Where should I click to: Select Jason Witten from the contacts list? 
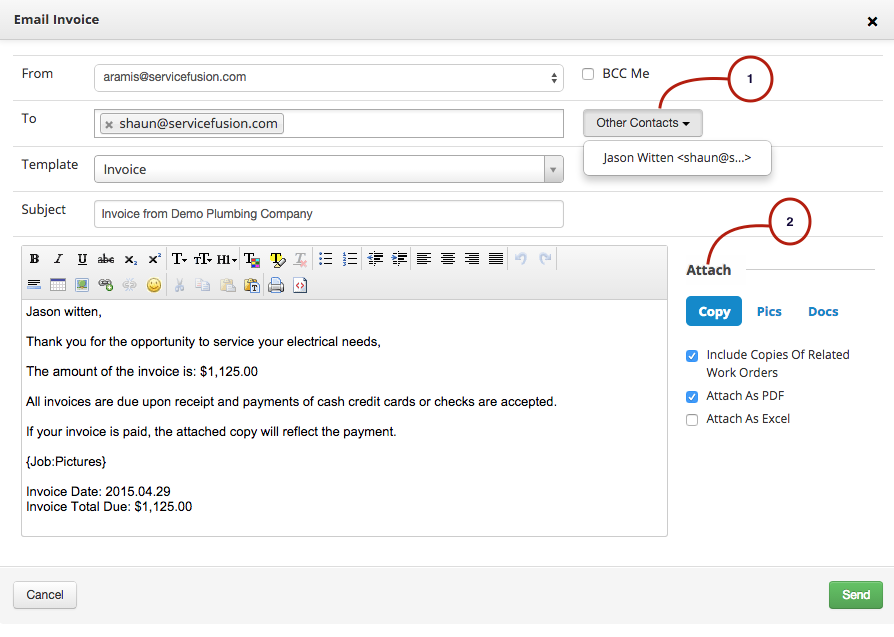tap(677, 158)
